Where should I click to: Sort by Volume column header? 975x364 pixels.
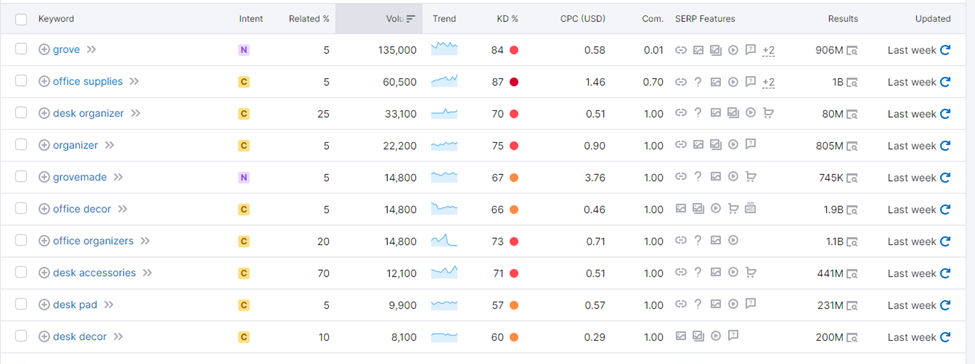tap(379, 19)
